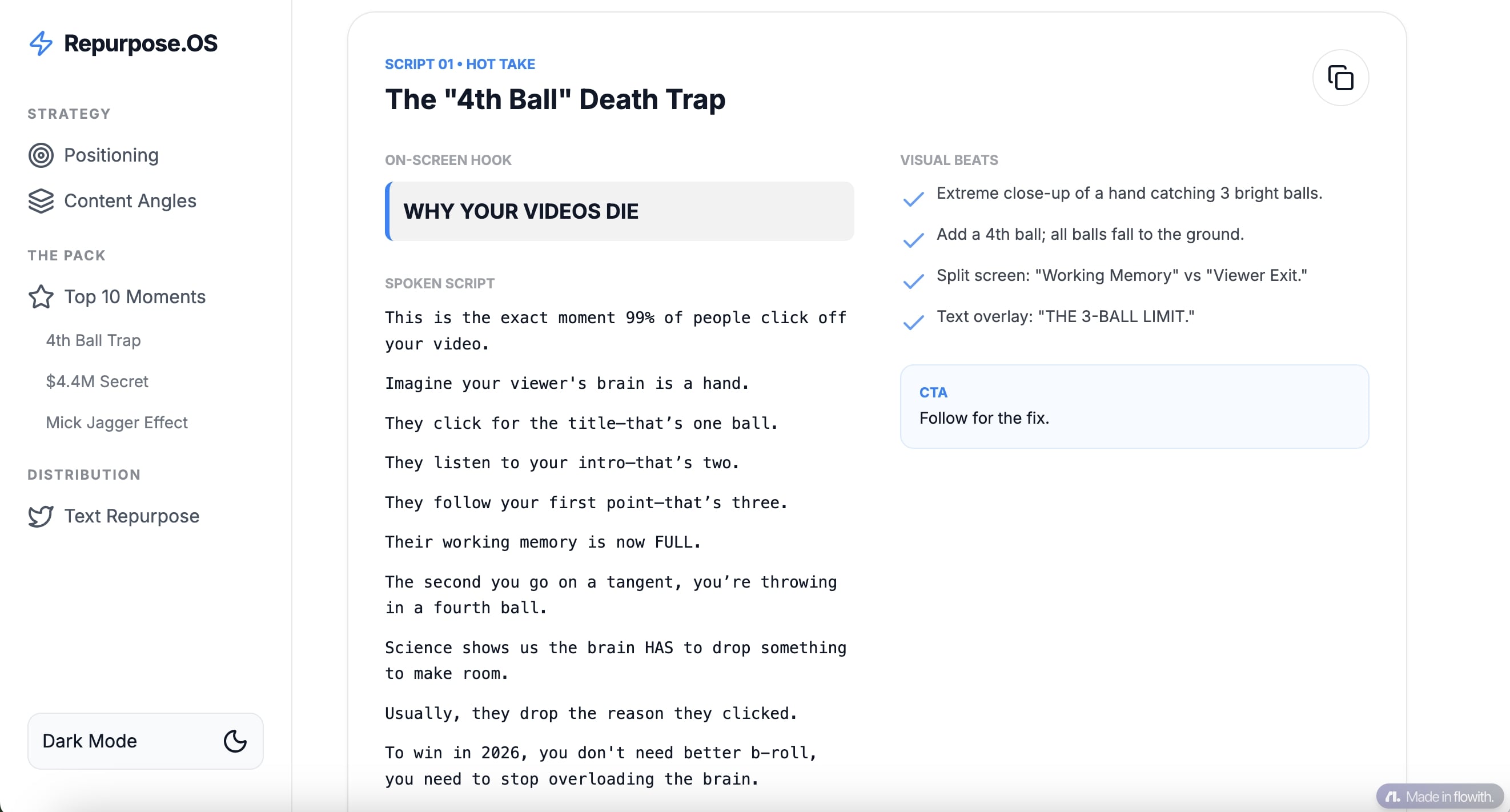Click the $4.4M Secret link
Screen dimensions: 1510x812
tap(97, 381)
